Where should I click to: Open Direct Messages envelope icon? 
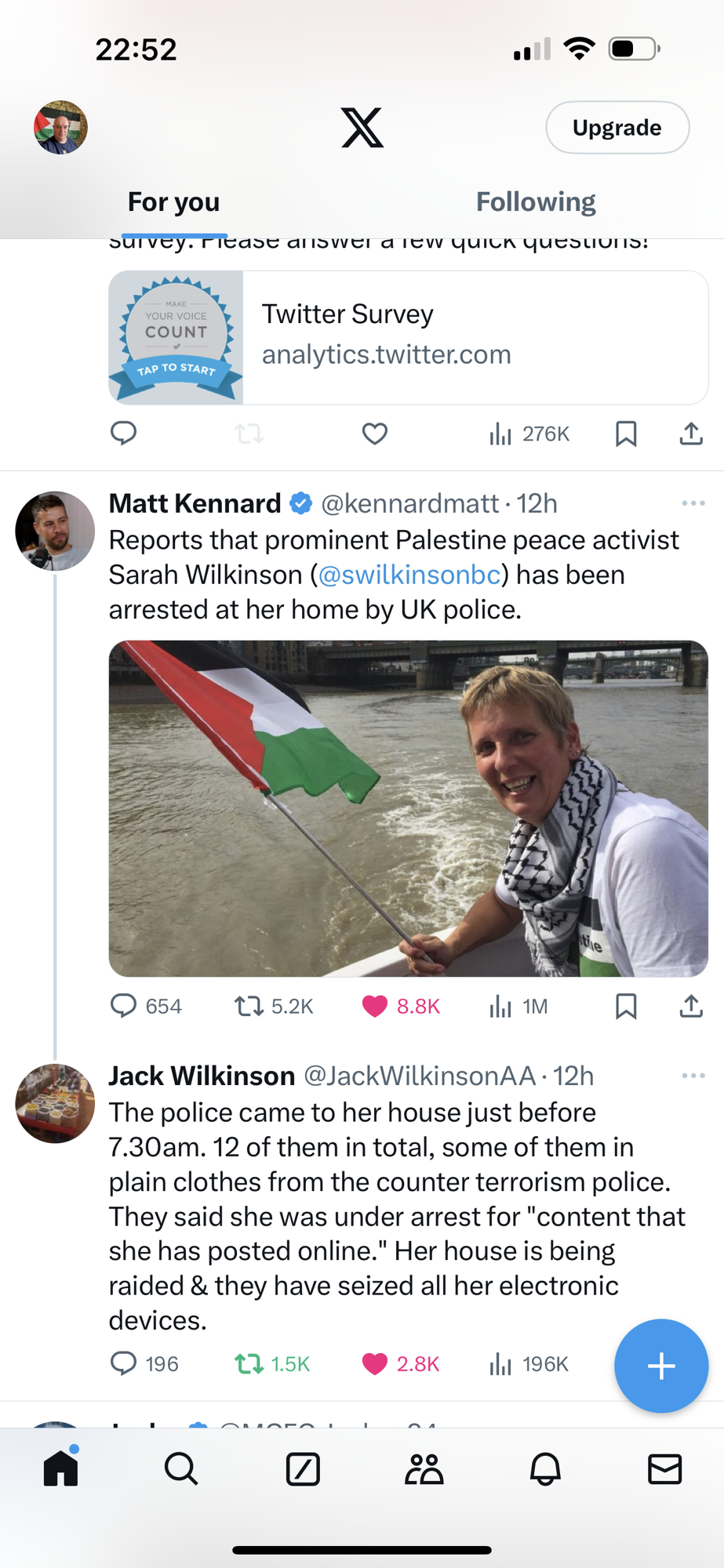tap(664, 1468)
